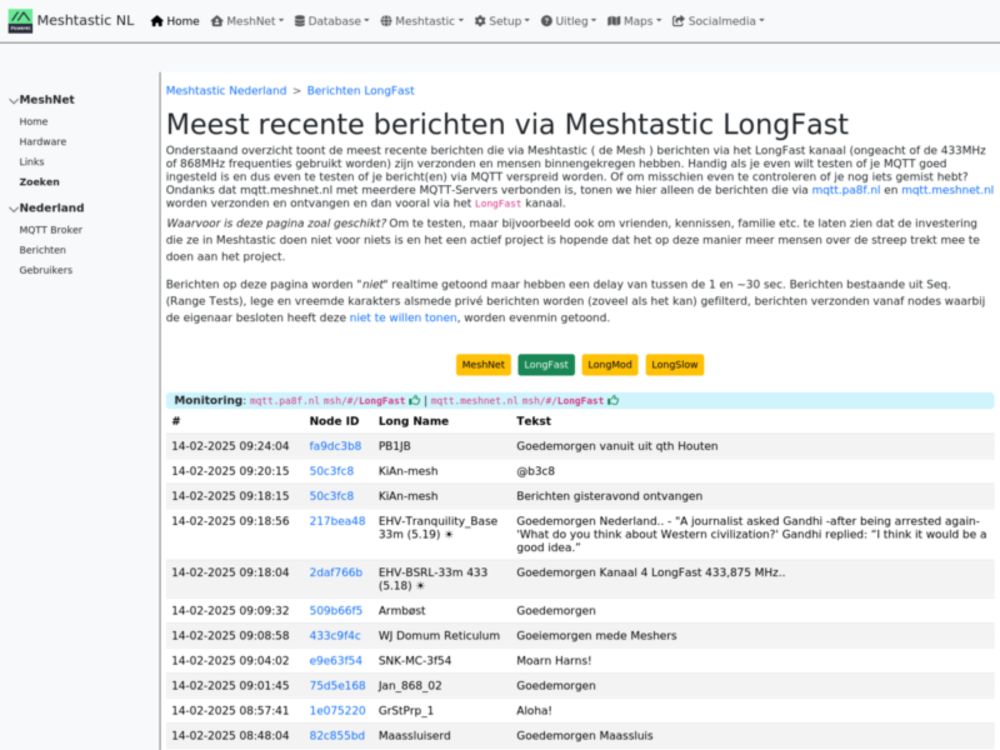This screenshot has width=1000, height=750.
Task: Select Gebruikers in the sidebar
Action: [45, 270]
